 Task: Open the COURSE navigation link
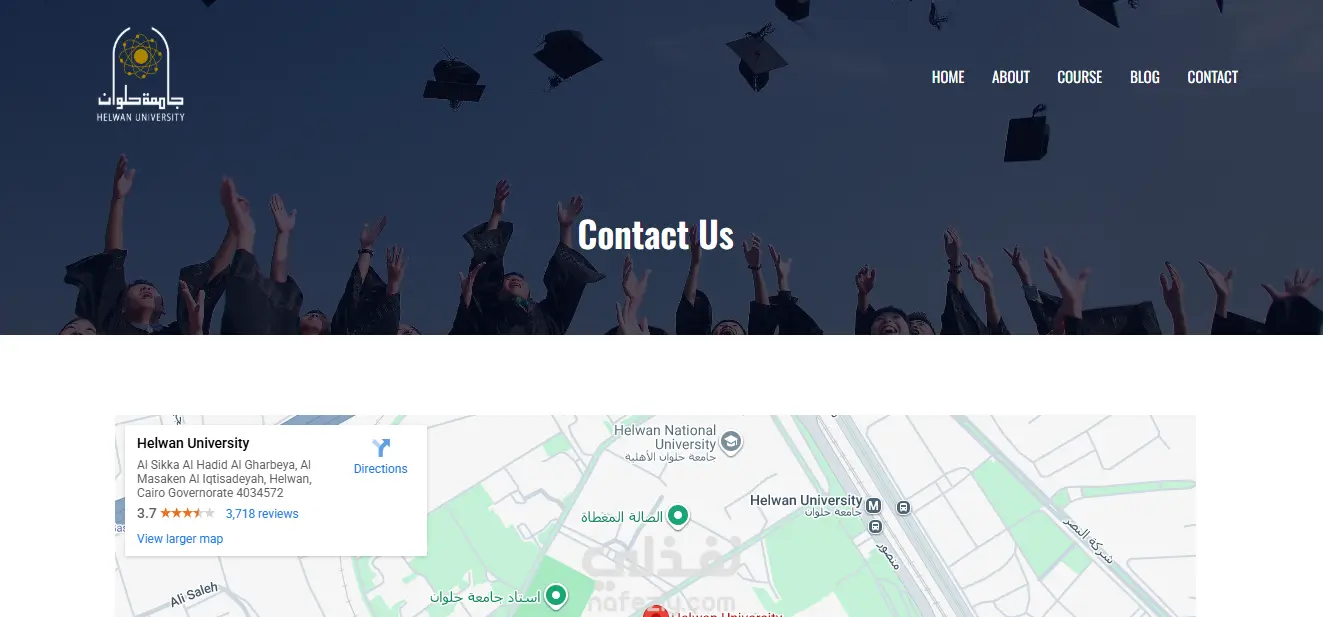1080,77
